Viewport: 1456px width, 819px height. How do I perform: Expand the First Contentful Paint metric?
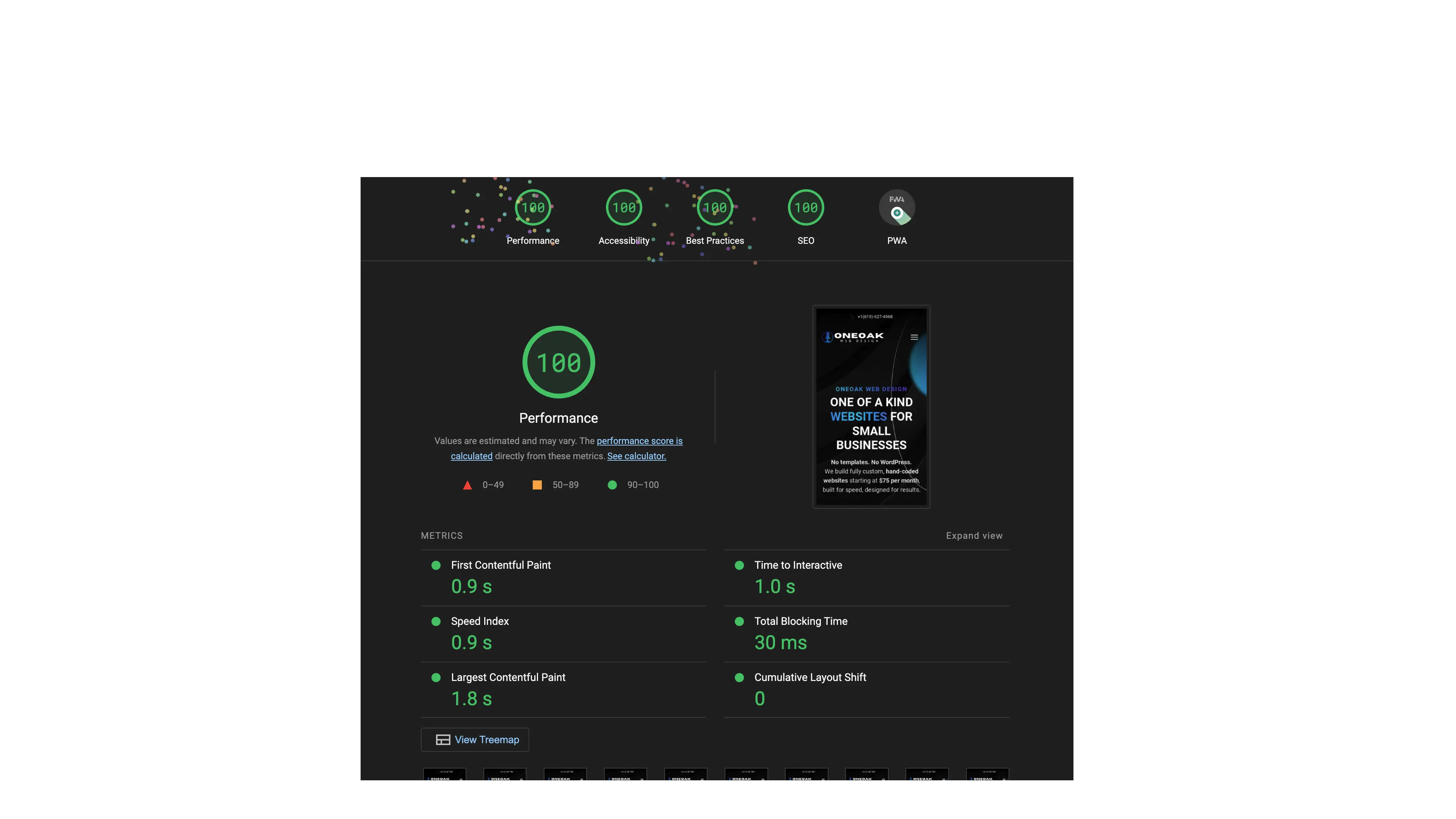point(500,565)
